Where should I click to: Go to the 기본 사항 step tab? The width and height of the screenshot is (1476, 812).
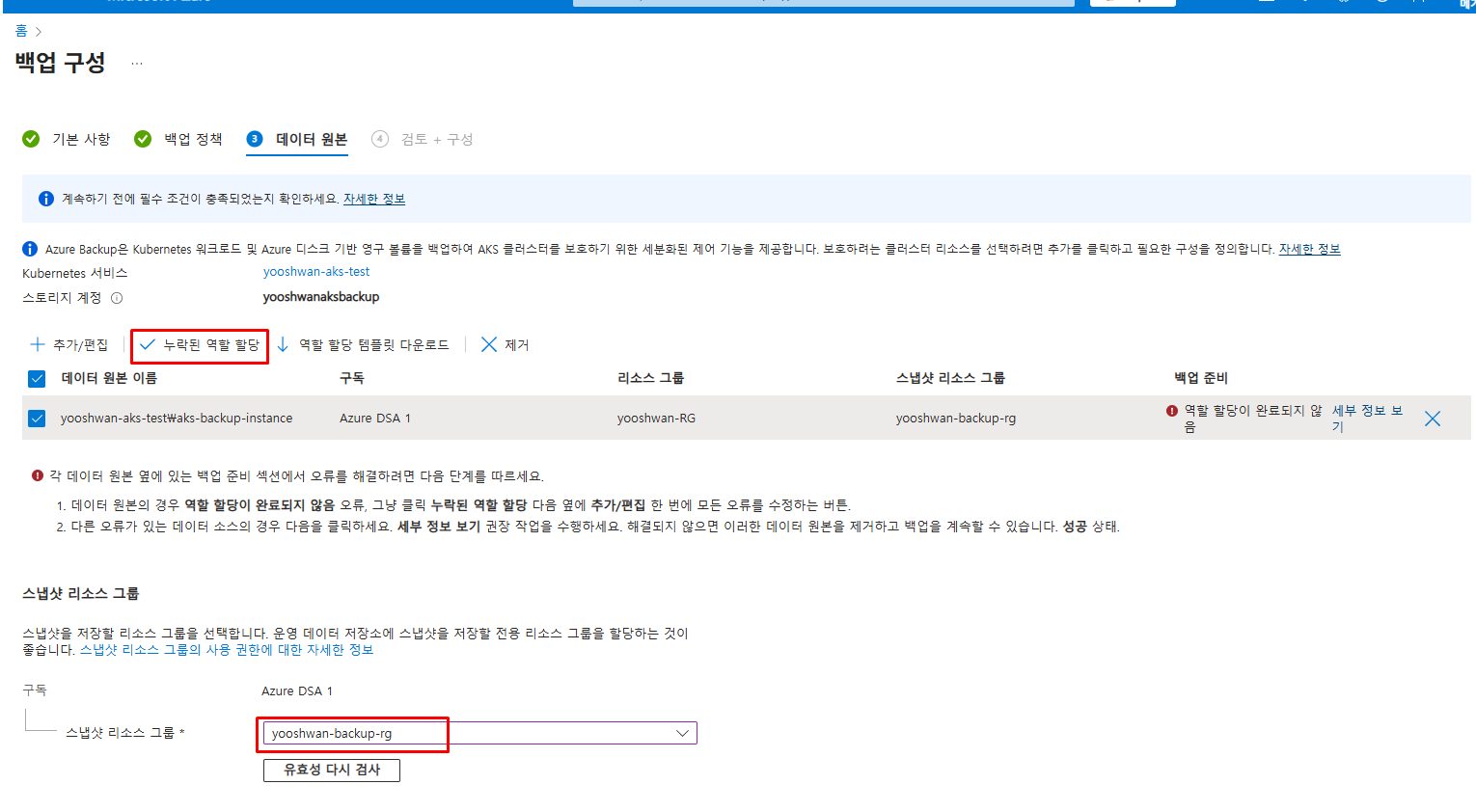[x=67, y=139]
